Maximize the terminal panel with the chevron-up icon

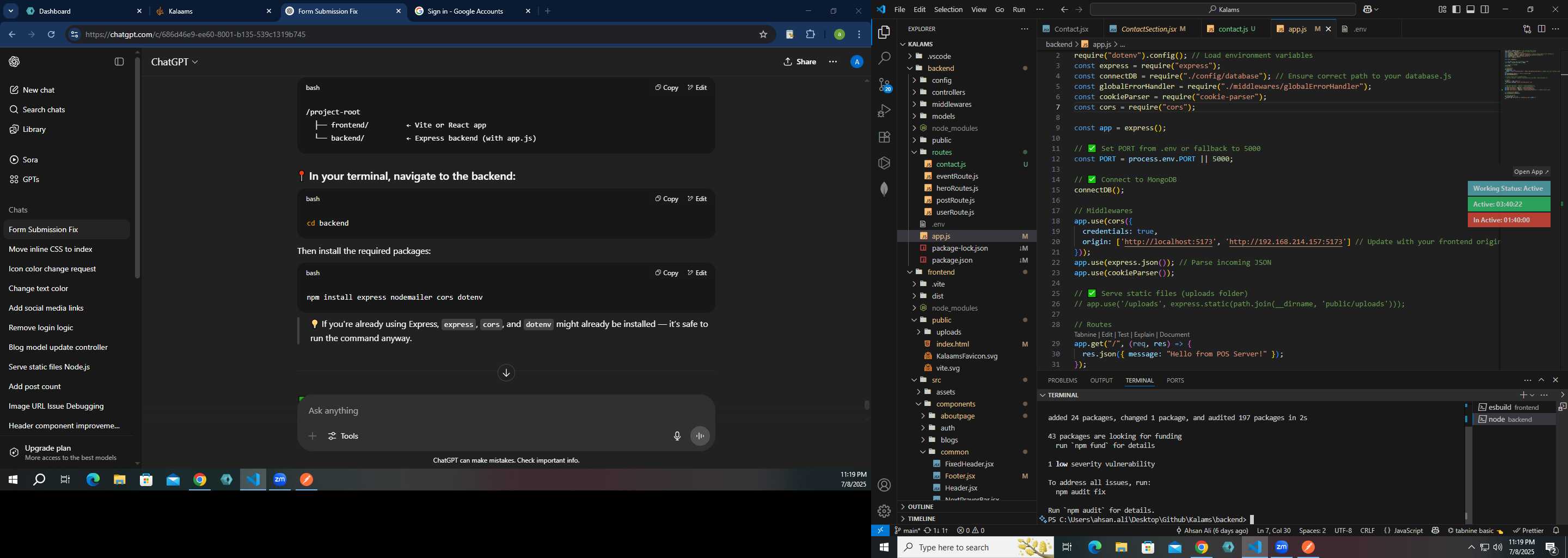click(1541, 380)
